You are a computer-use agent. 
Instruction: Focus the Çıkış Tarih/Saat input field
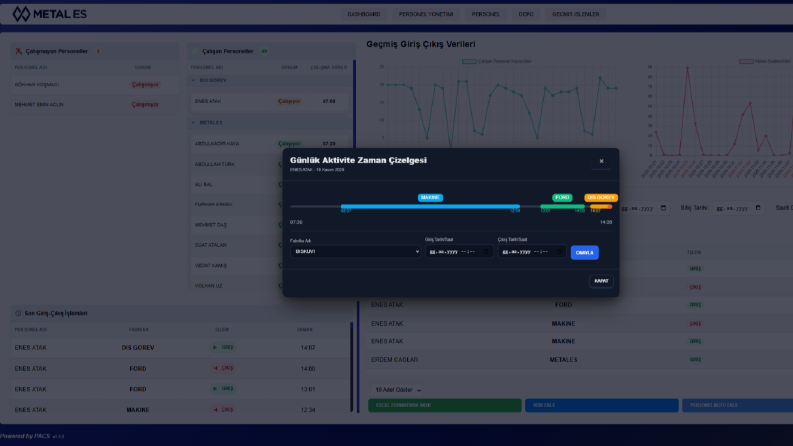(x=532, y=251)
